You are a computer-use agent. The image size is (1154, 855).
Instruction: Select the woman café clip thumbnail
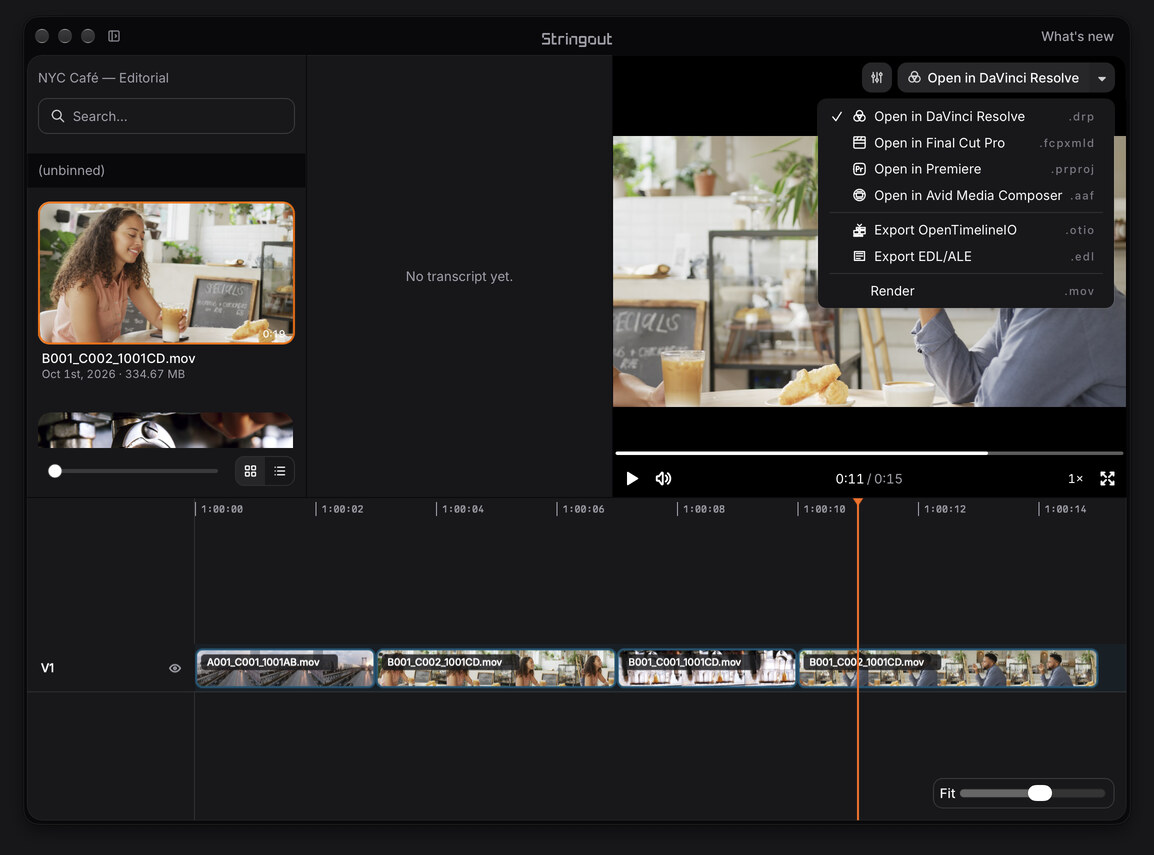[x=166, y=273]
